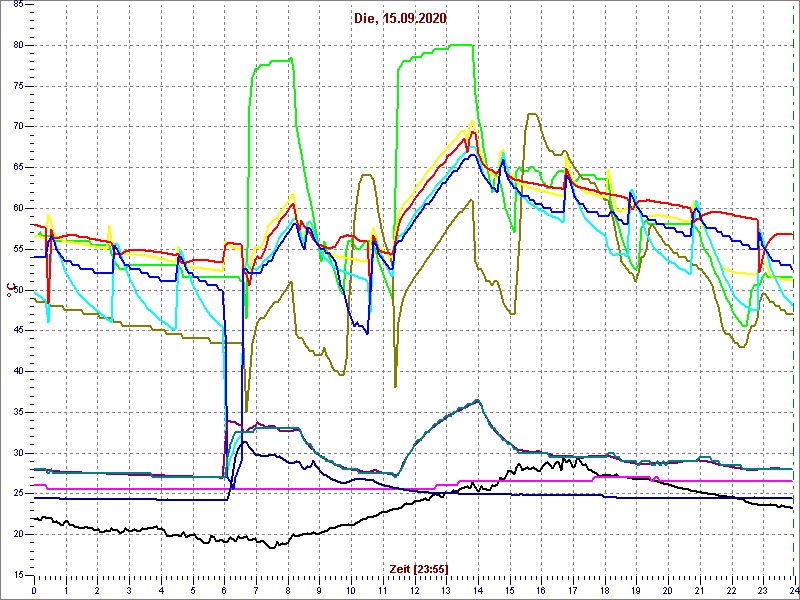Select hour 24 tick on the time axis
This screenshot has width=800, height=600.
click(x=792, y=590)
